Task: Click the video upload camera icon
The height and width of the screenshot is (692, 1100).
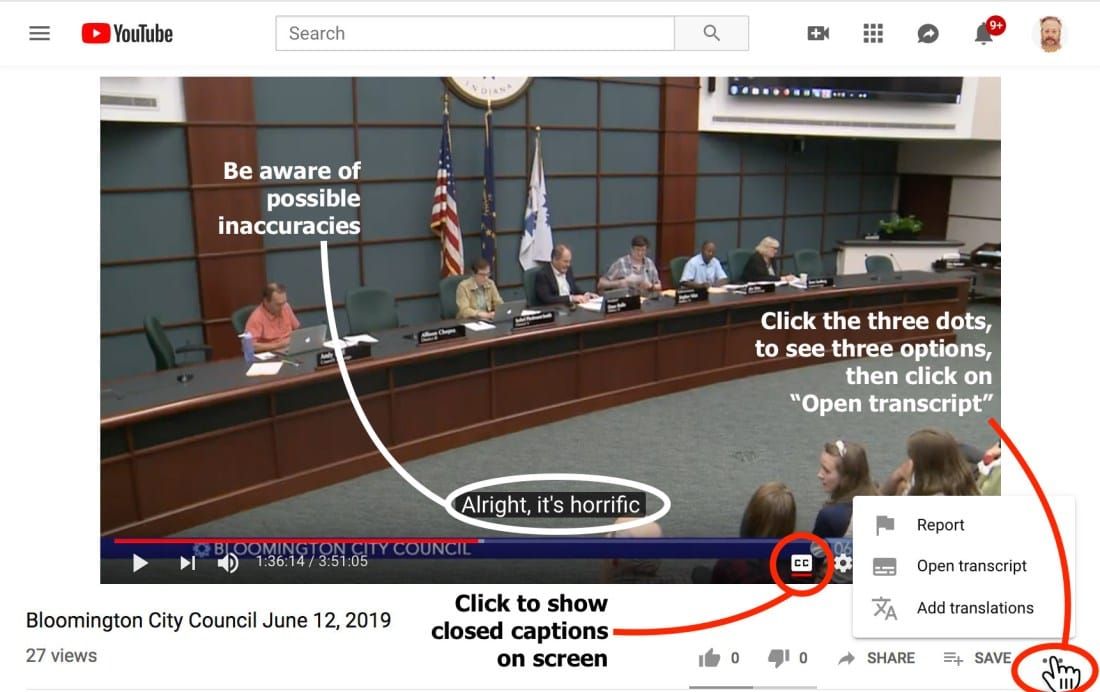Action: click(818, 32)
